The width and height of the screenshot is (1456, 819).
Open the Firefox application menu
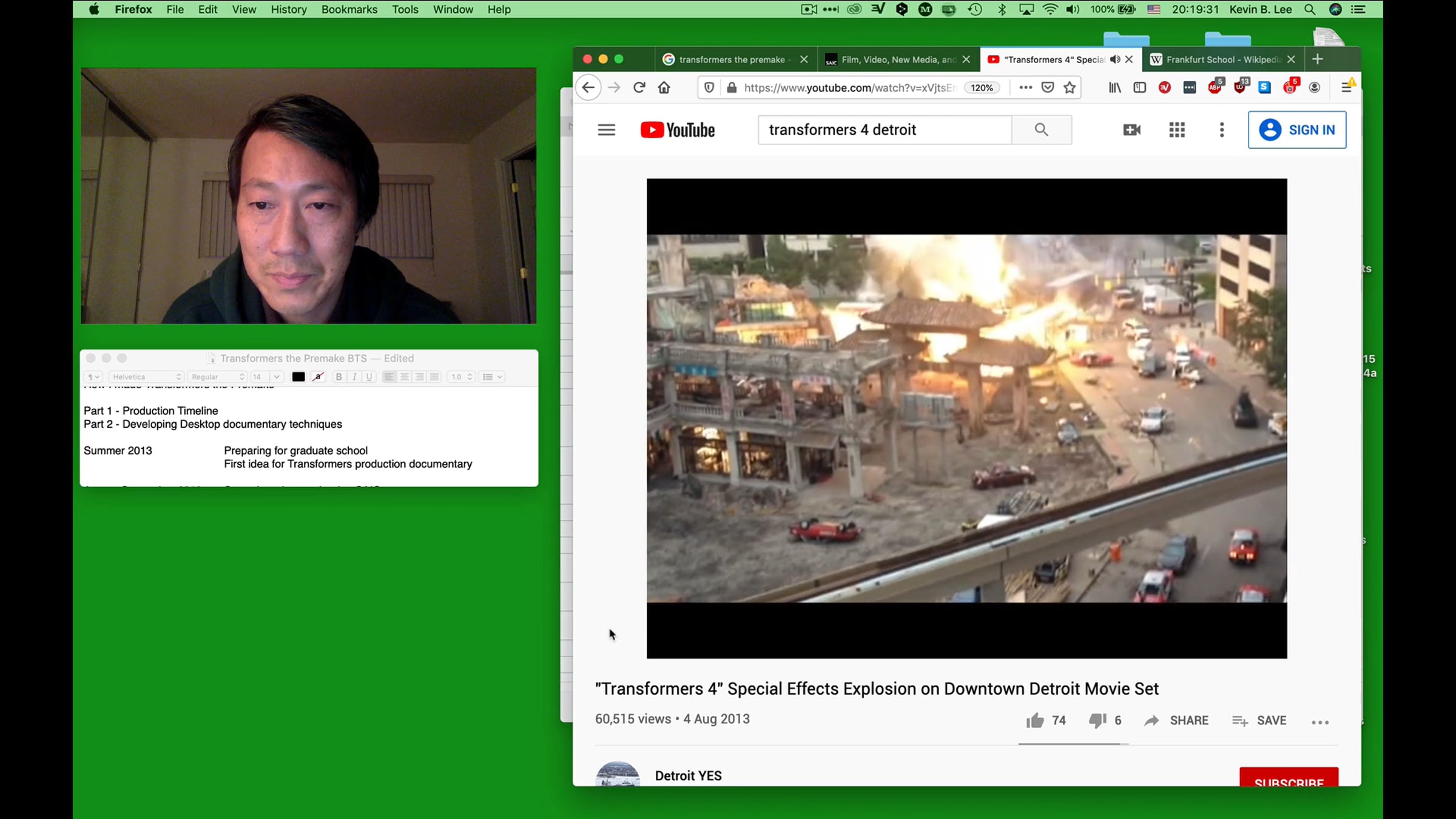click(1346, 87)
